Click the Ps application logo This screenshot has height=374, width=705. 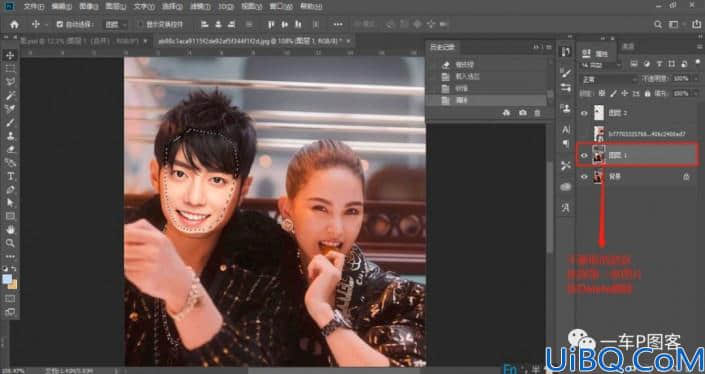9,6
